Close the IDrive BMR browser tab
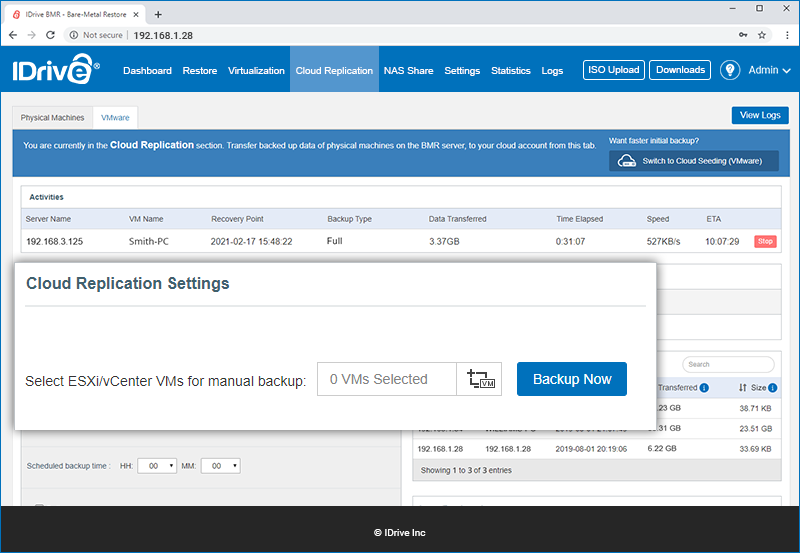Image resolution: width=800 pixels, height=553 pixels. pos(136,14)
